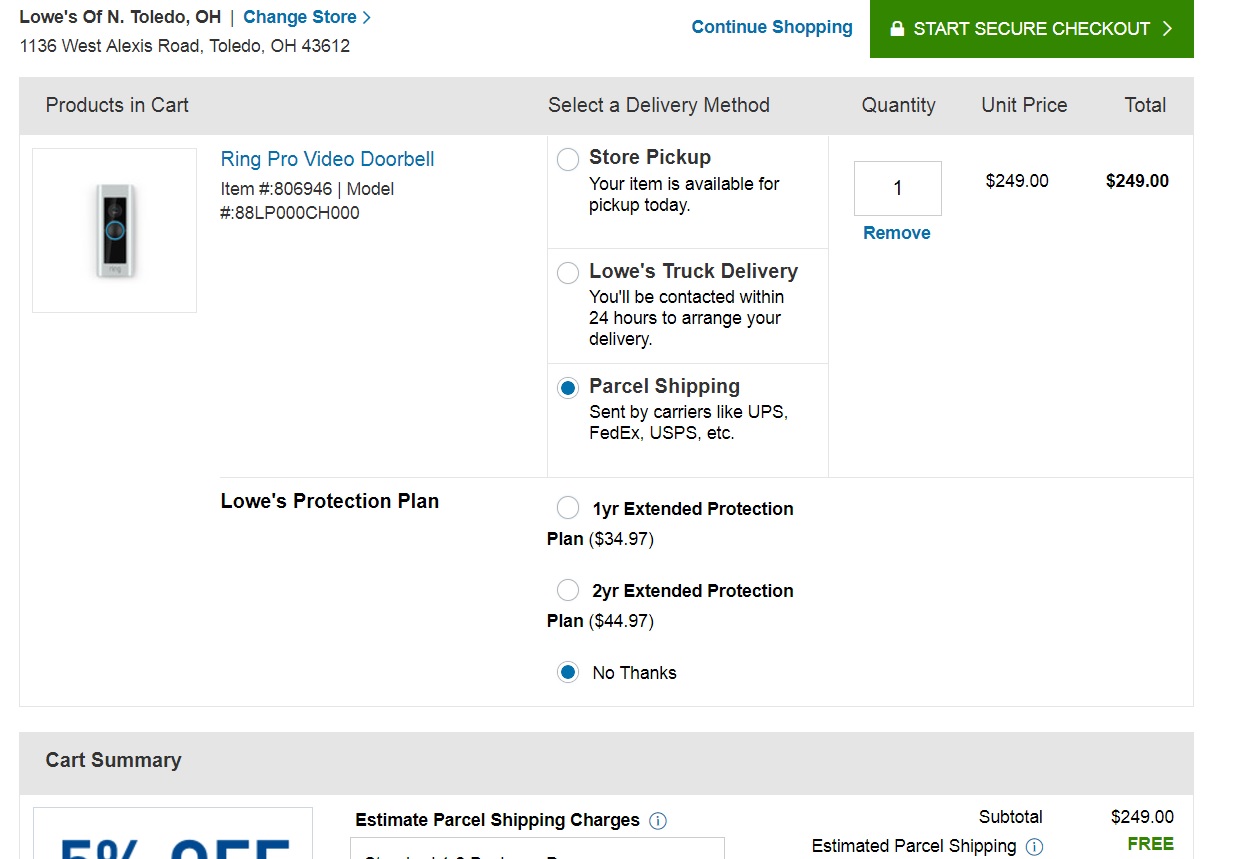The width and height of the screenshot is (1242, 859).
Task: Choose the 1yr Extended Protection Plan
Action: [567, 507]
